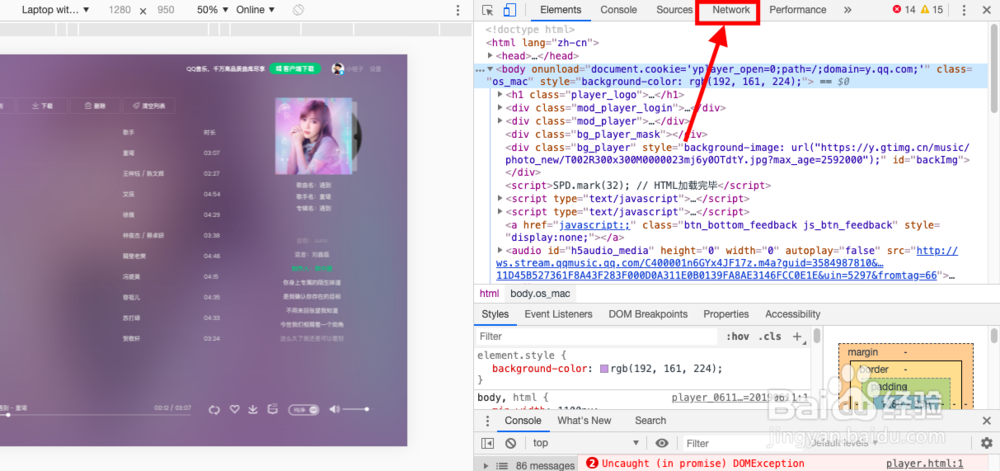Image resolution: width=1000 pixels, height=471 pixels.
Task: Mute with the speaker volume icon
Action: click(x=334, y=409)
